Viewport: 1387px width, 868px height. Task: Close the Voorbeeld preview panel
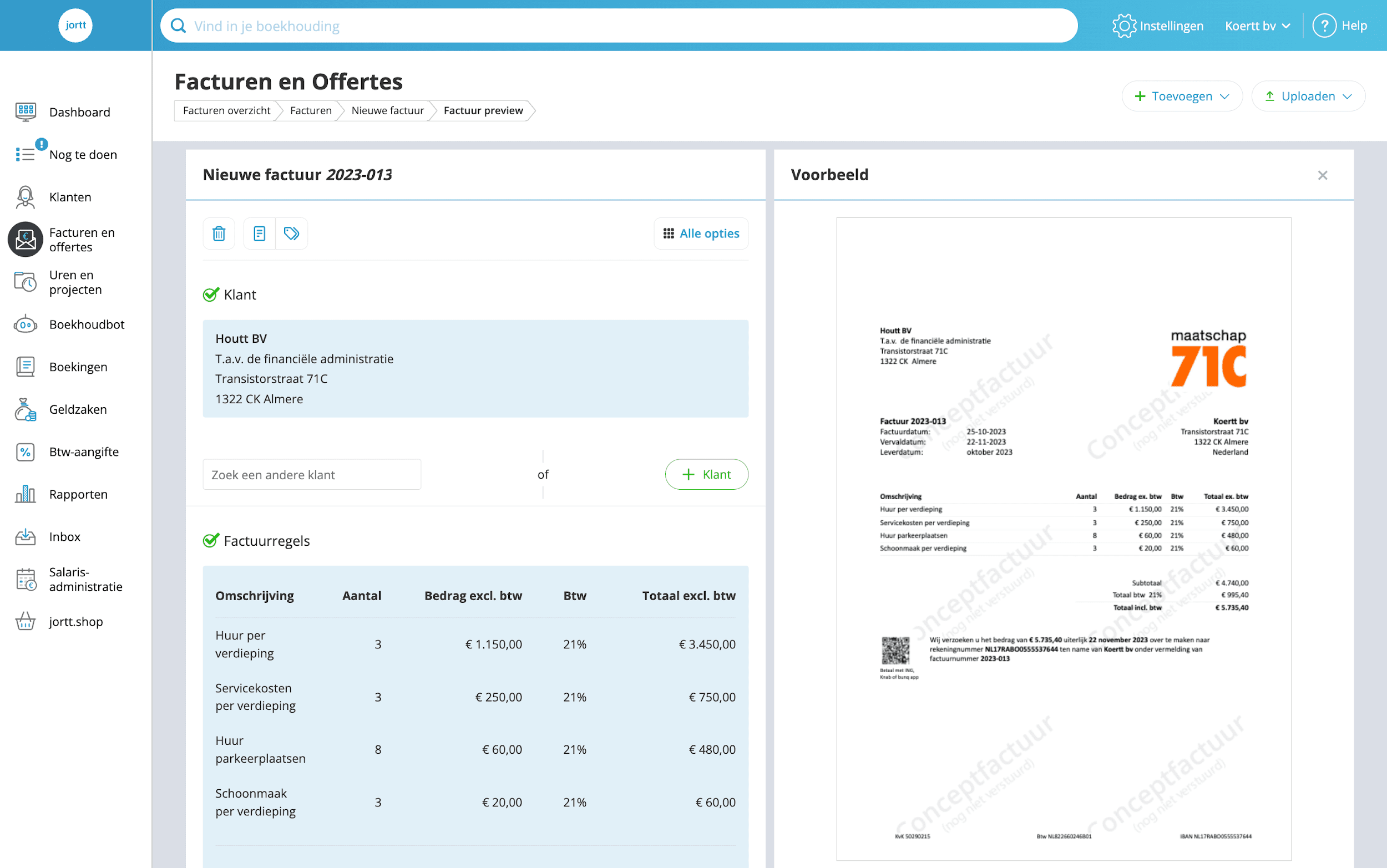(1323, 175)
